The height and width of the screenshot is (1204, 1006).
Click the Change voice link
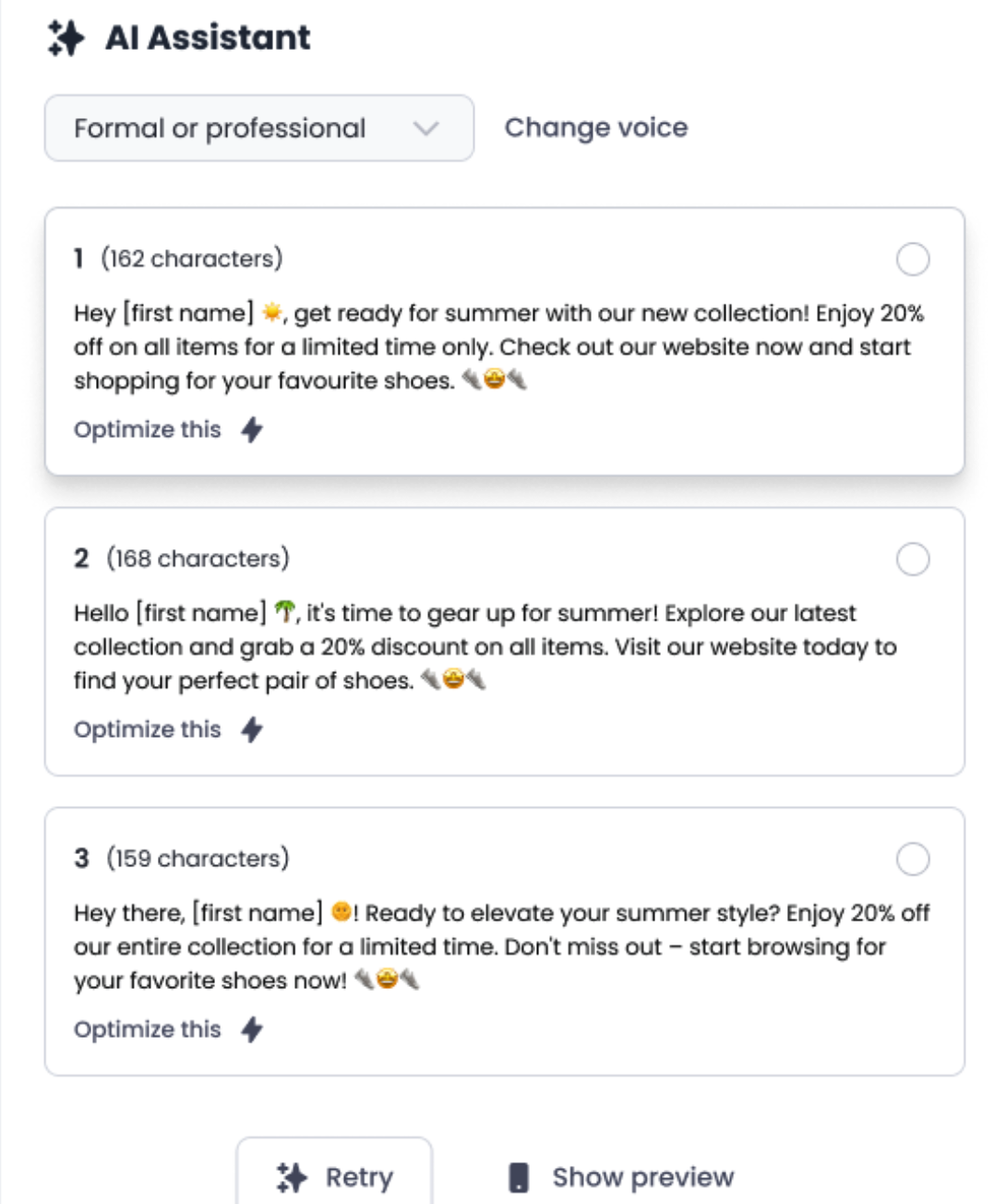coord(595,127)
